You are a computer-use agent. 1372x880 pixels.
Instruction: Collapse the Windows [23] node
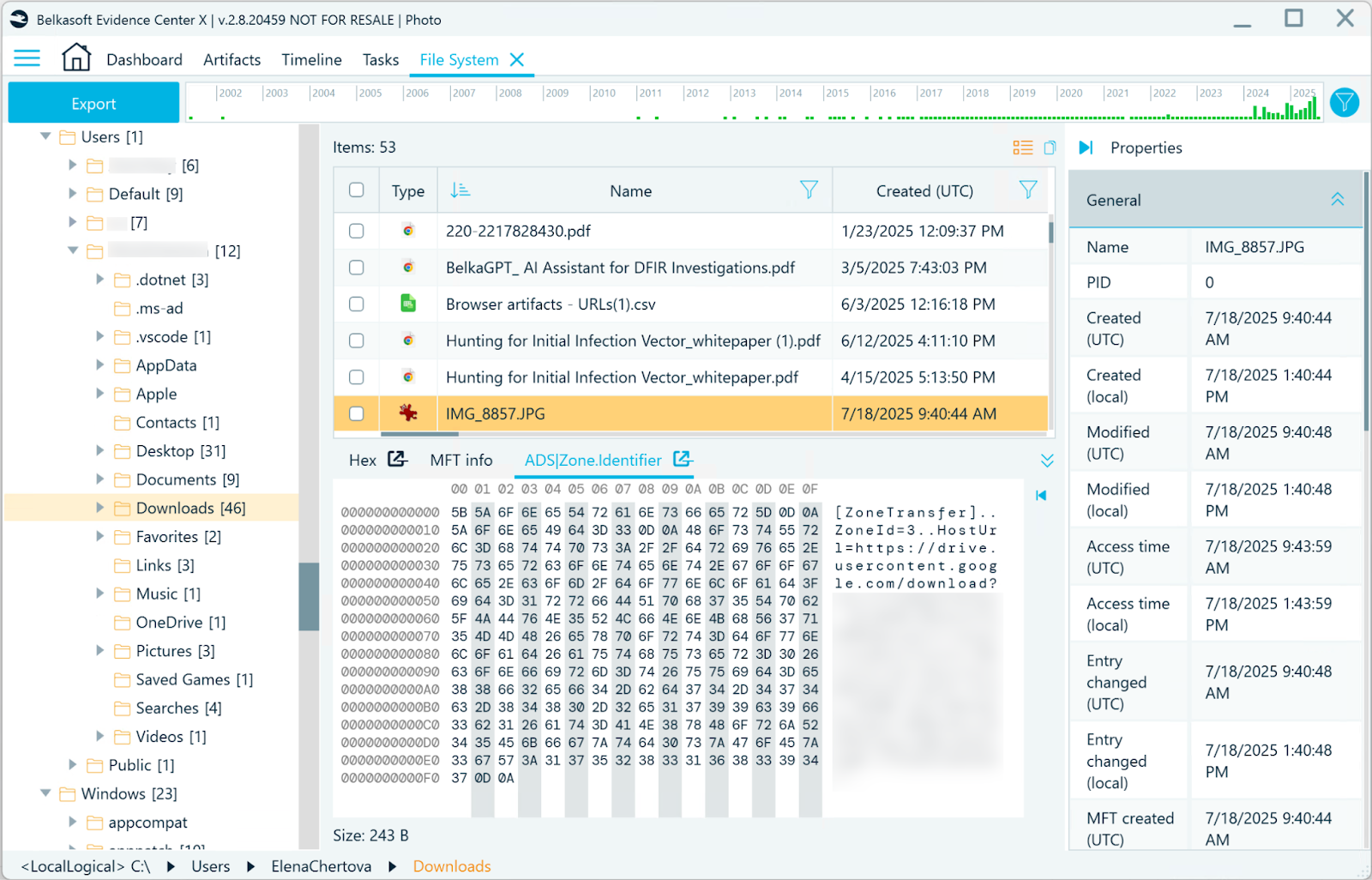pos(45,793)
